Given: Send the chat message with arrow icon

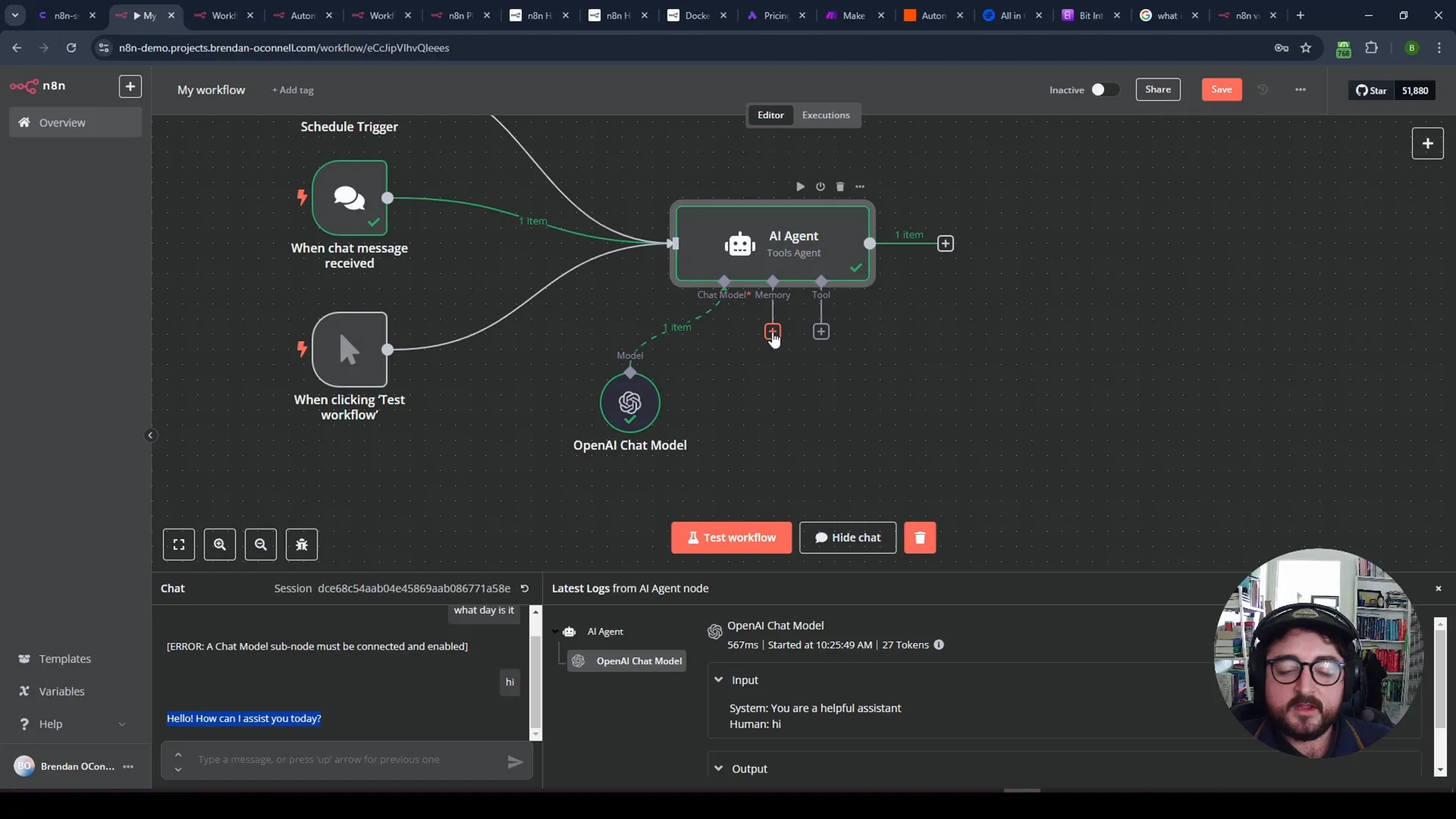Looking at the screenshot, I should [x=515, y=762].
